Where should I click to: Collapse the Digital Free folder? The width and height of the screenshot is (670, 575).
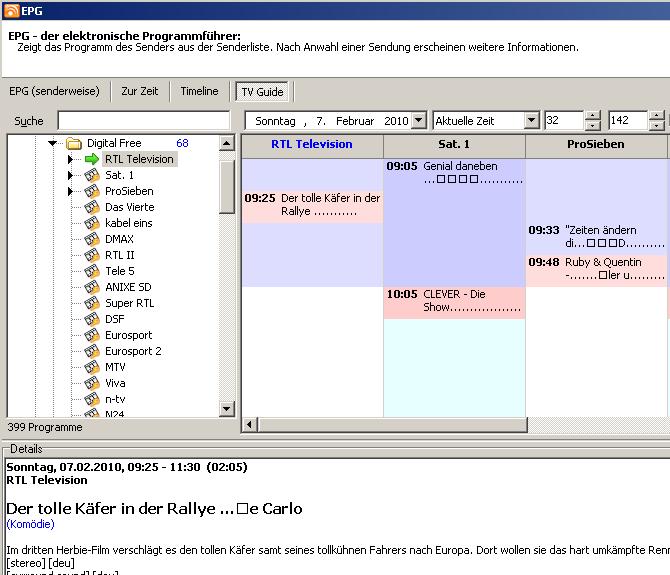(x=52, y=144)
